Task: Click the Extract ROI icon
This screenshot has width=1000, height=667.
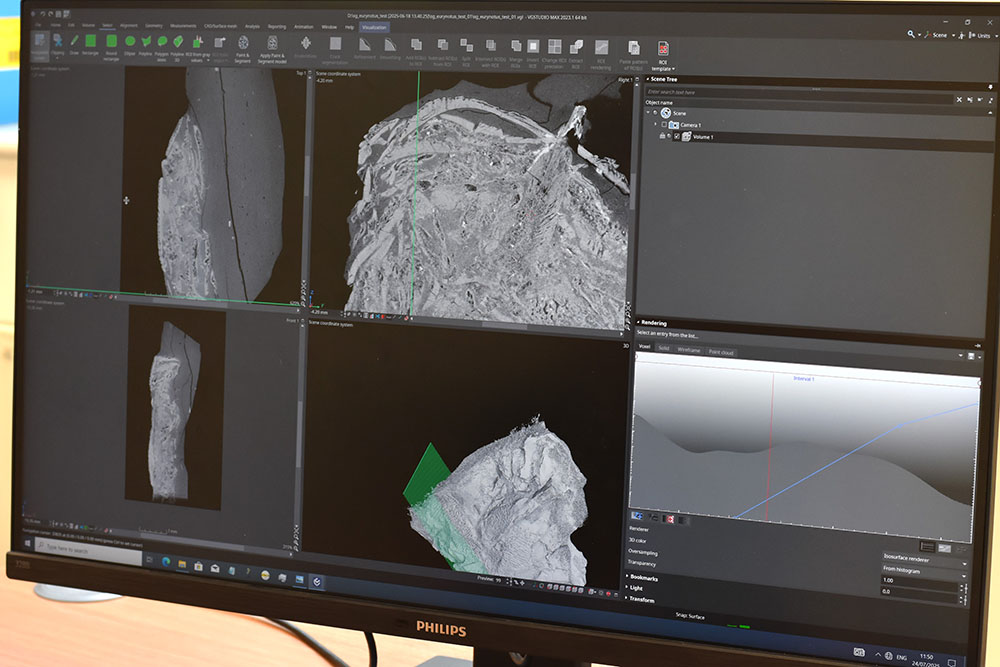Action: pos(576,48)
